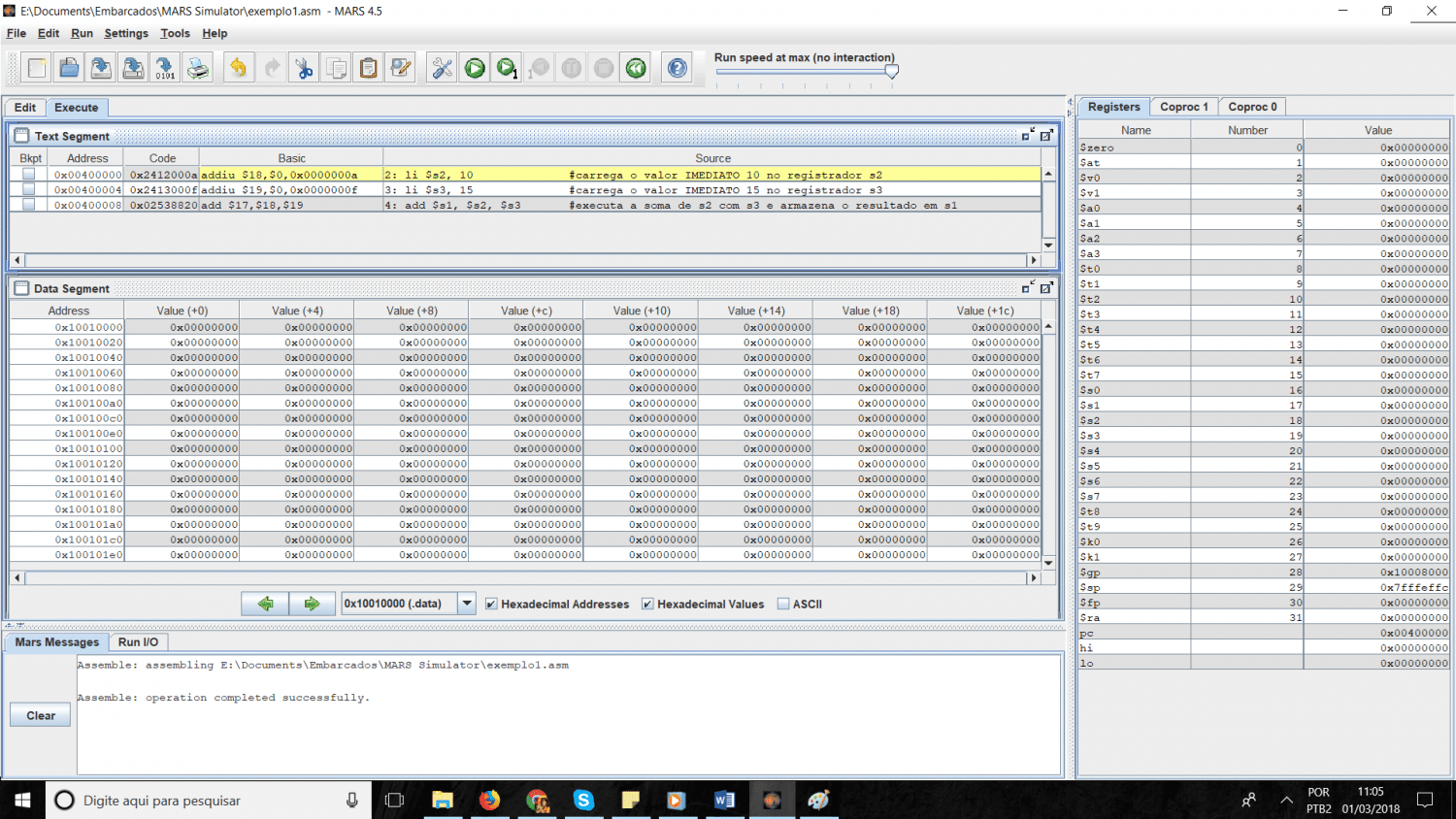Go to next data segment addresses with the right green arrow
Image resolution: width=1456 pixels, height=819 pixels.
coord(312,604)
